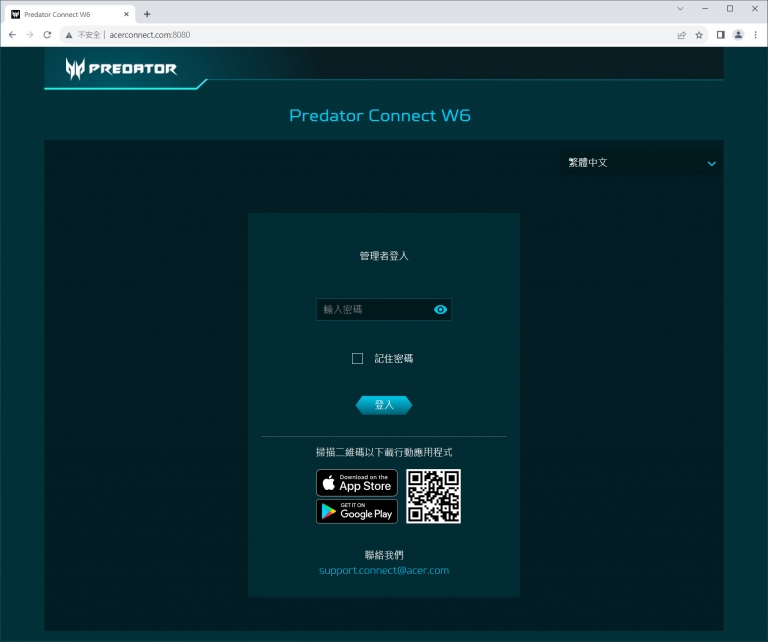
Task: Click the Predator Connect W6 page title
Action: click(380, 116)
